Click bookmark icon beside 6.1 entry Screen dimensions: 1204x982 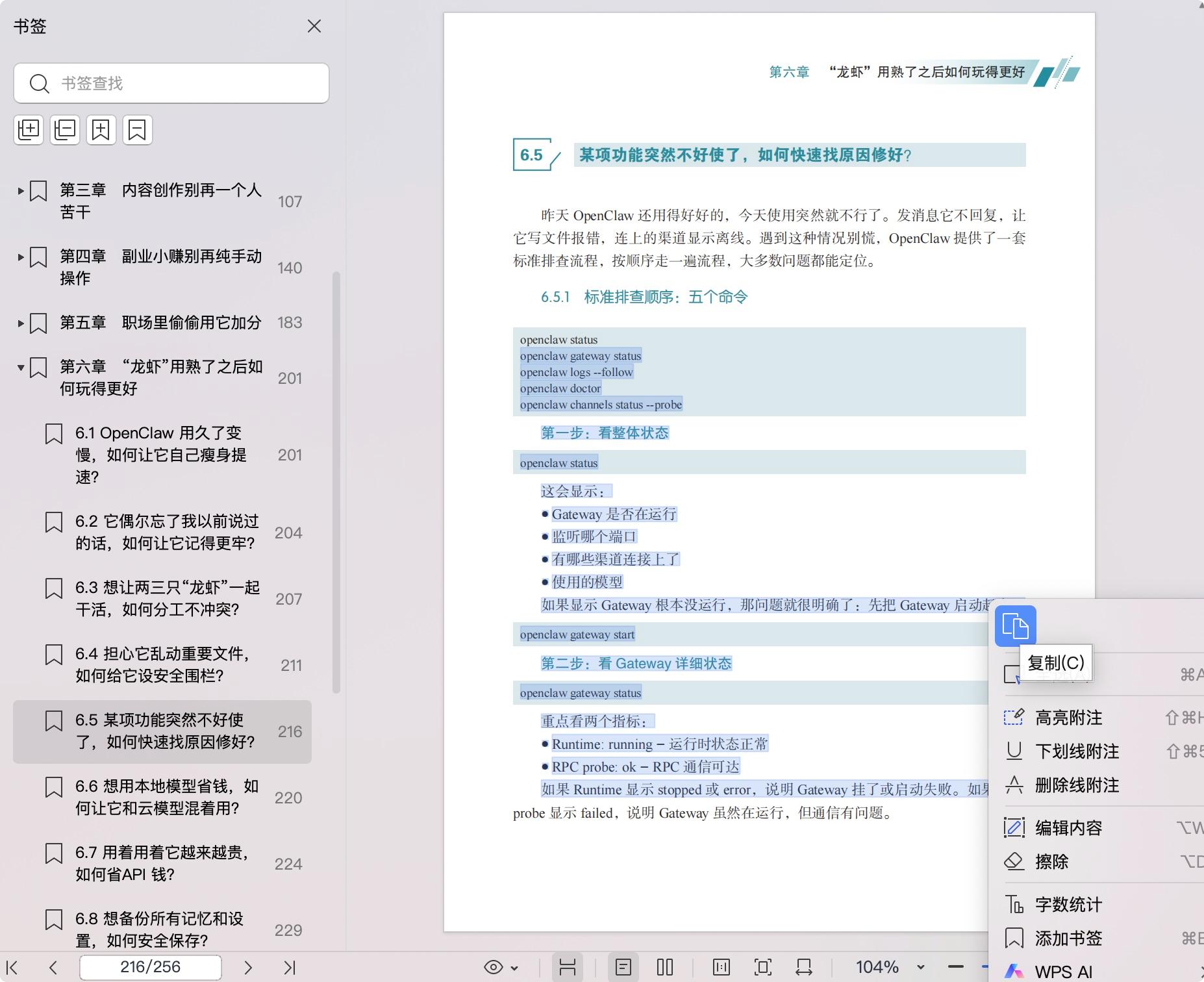[54, 434]
